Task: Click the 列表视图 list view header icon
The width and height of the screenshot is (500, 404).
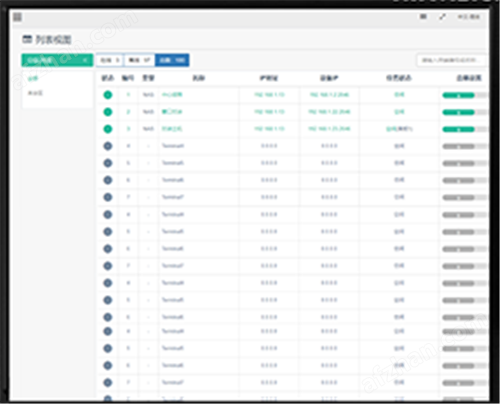Action: 27,39
